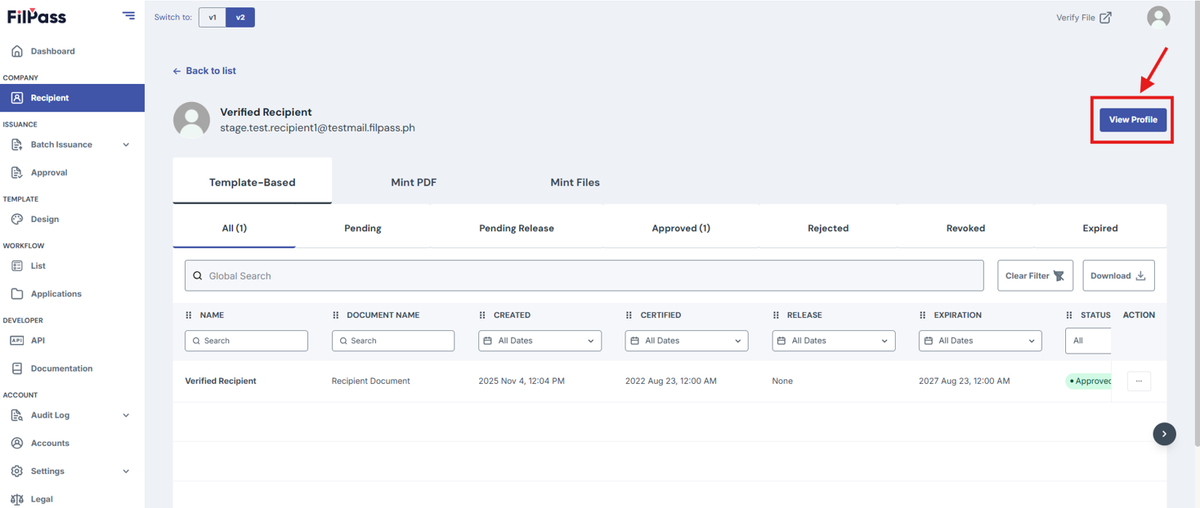The height and width of the screenshot is (508, 1200).
Task: Expand Settings submenu
Action: point(126,471)
